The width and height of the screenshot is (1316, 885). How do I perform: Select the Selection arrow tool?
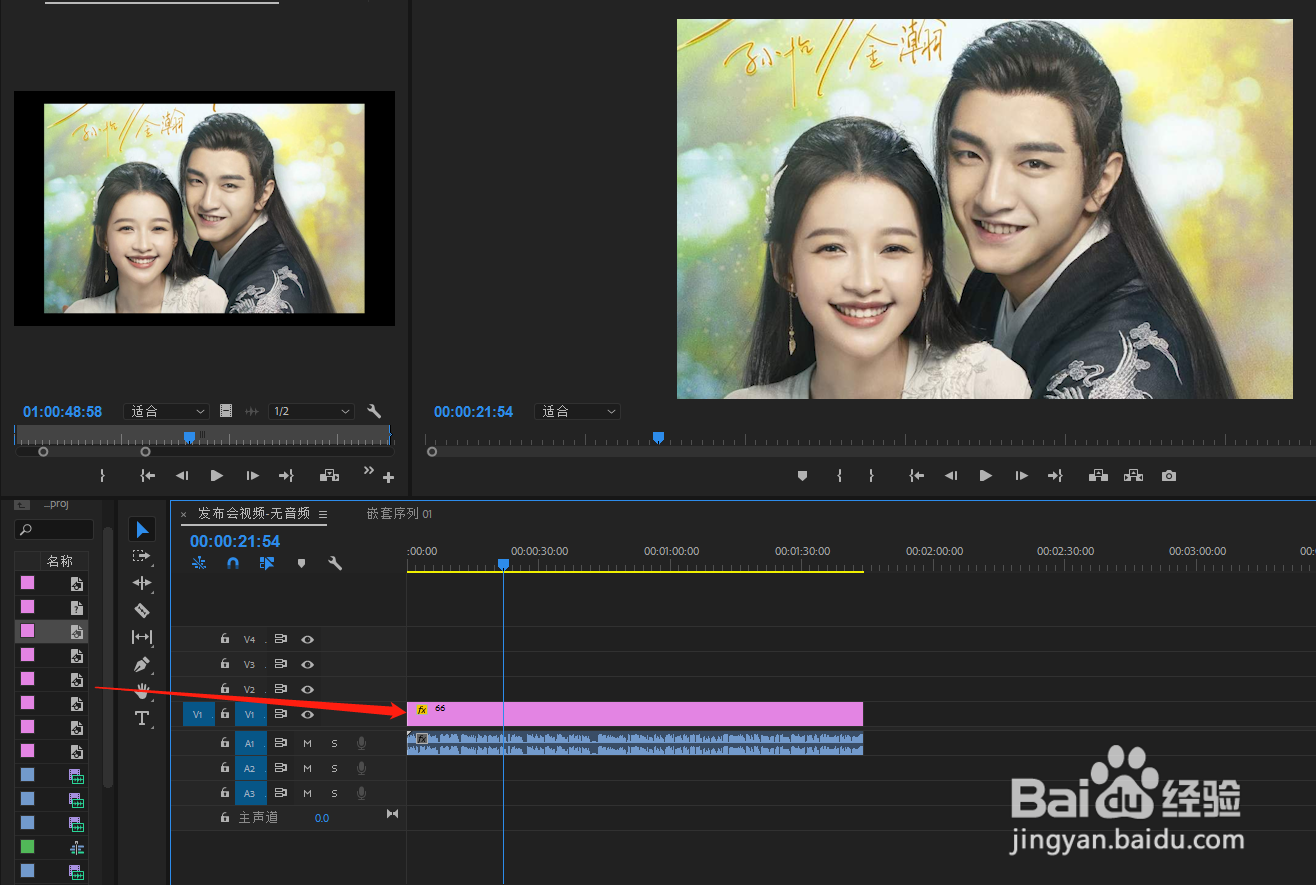(x=142, y=529)
